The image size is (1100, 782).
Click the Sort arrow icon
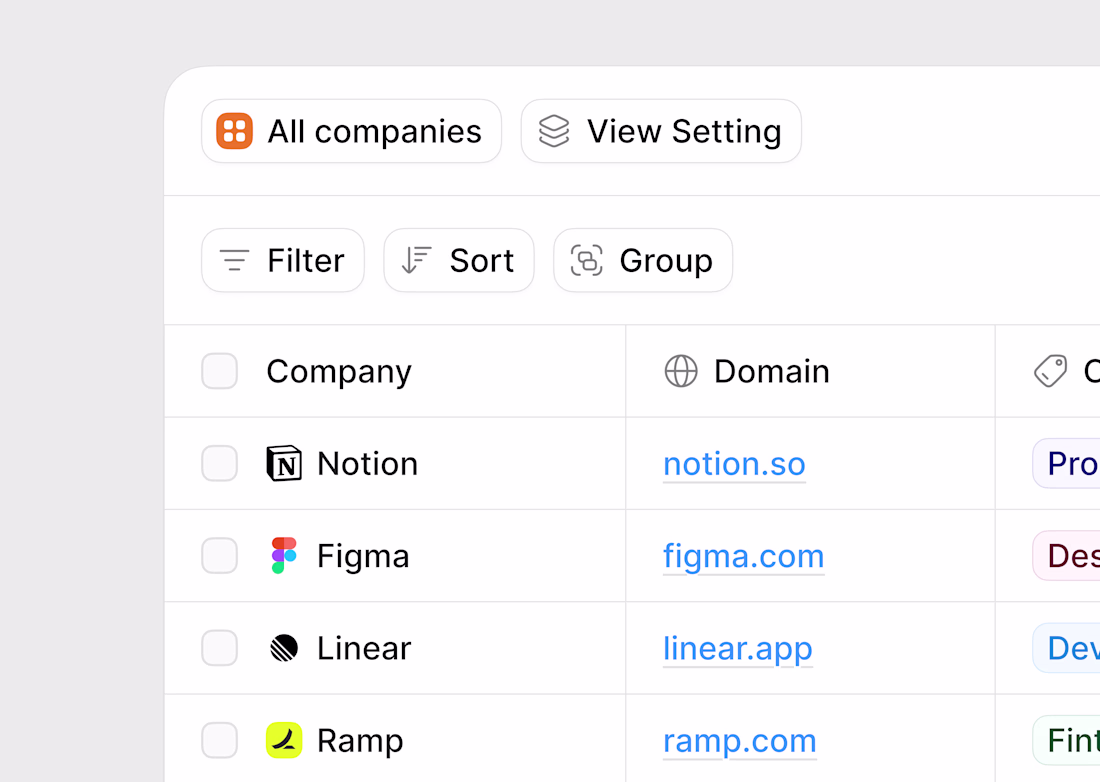point(416,260)
